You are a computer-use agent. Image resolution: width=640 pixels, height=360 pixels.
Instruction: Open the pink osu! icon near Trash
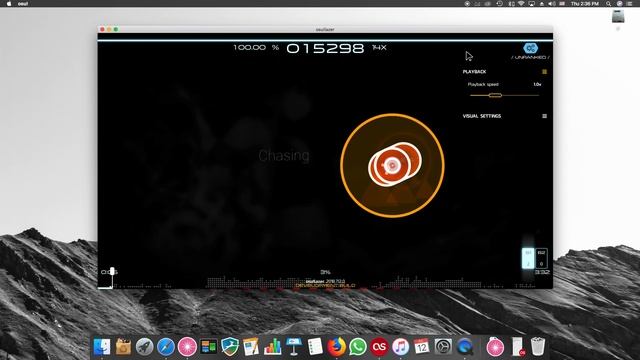click(x=495, y=347)
